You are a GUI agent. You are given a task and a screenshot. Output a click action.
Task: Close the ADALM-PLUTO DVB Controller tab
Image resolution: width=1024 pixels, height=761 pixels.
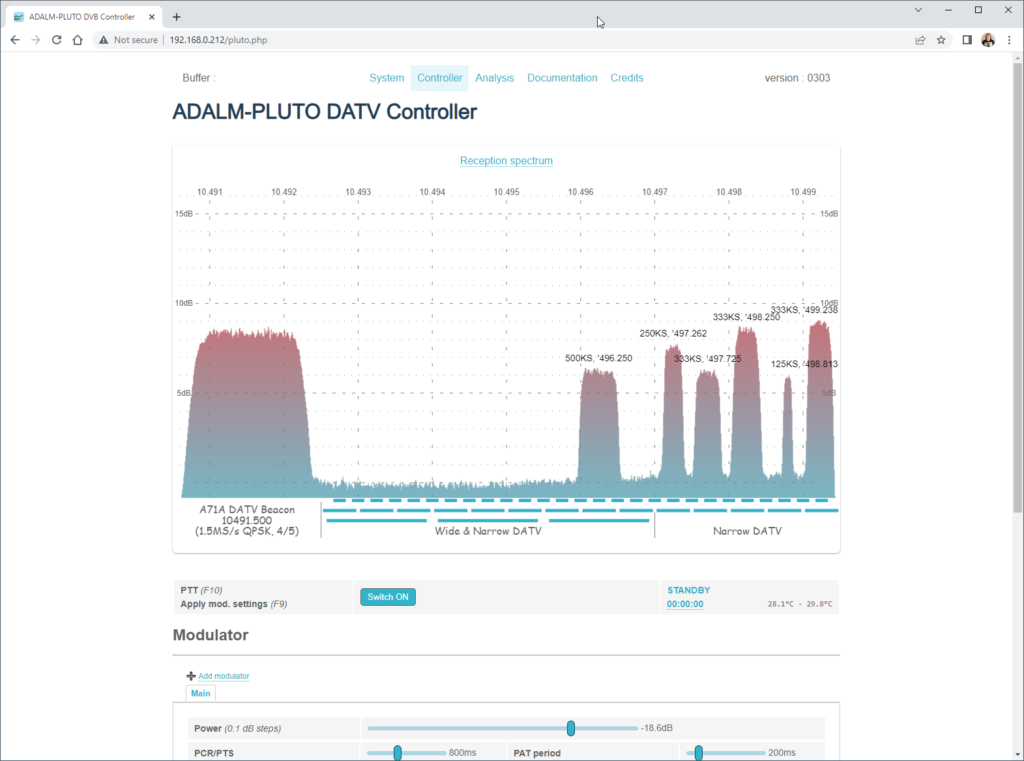coord(152,17)
